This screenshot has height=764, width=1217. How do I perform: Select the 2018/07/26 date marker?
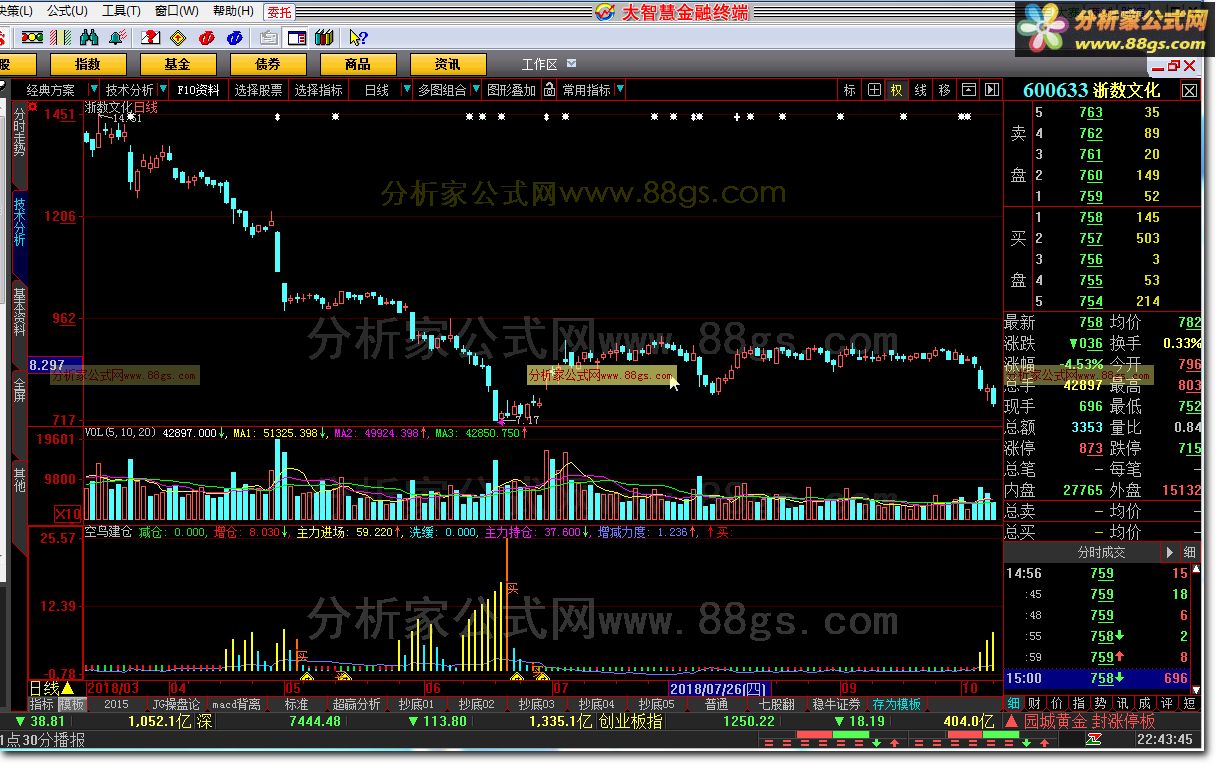[719, 688]
